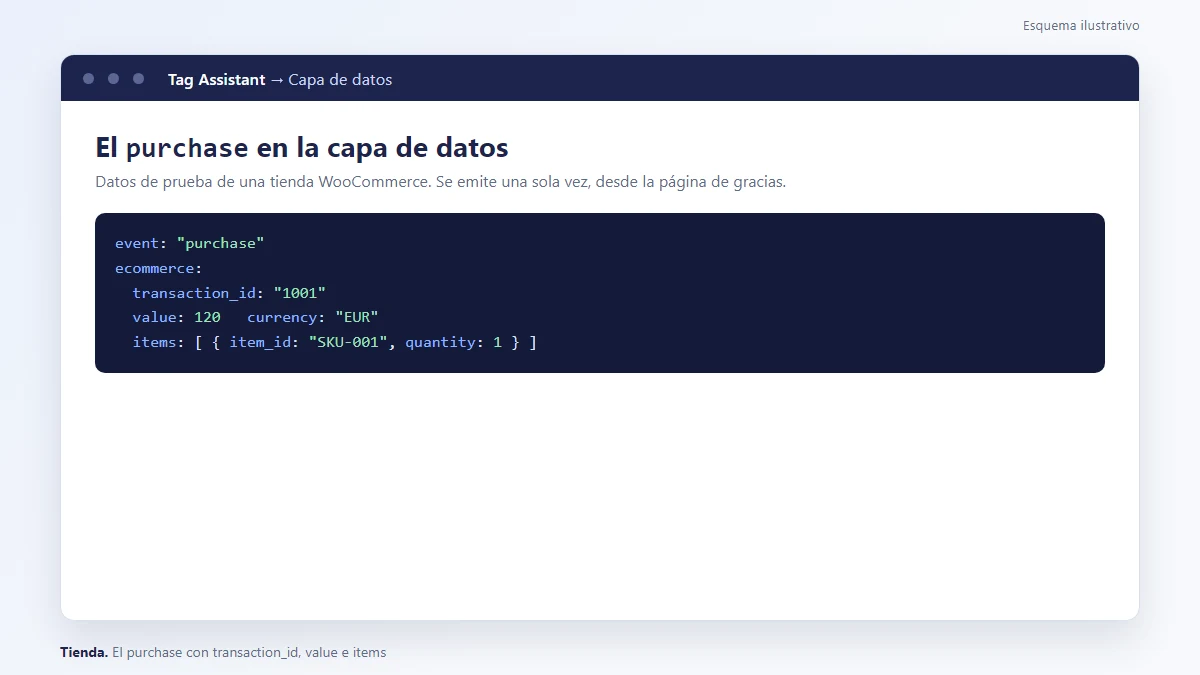Click the subtitle about 'tienda WooCommerce'

pyautogui.click(x=440, y=182)
